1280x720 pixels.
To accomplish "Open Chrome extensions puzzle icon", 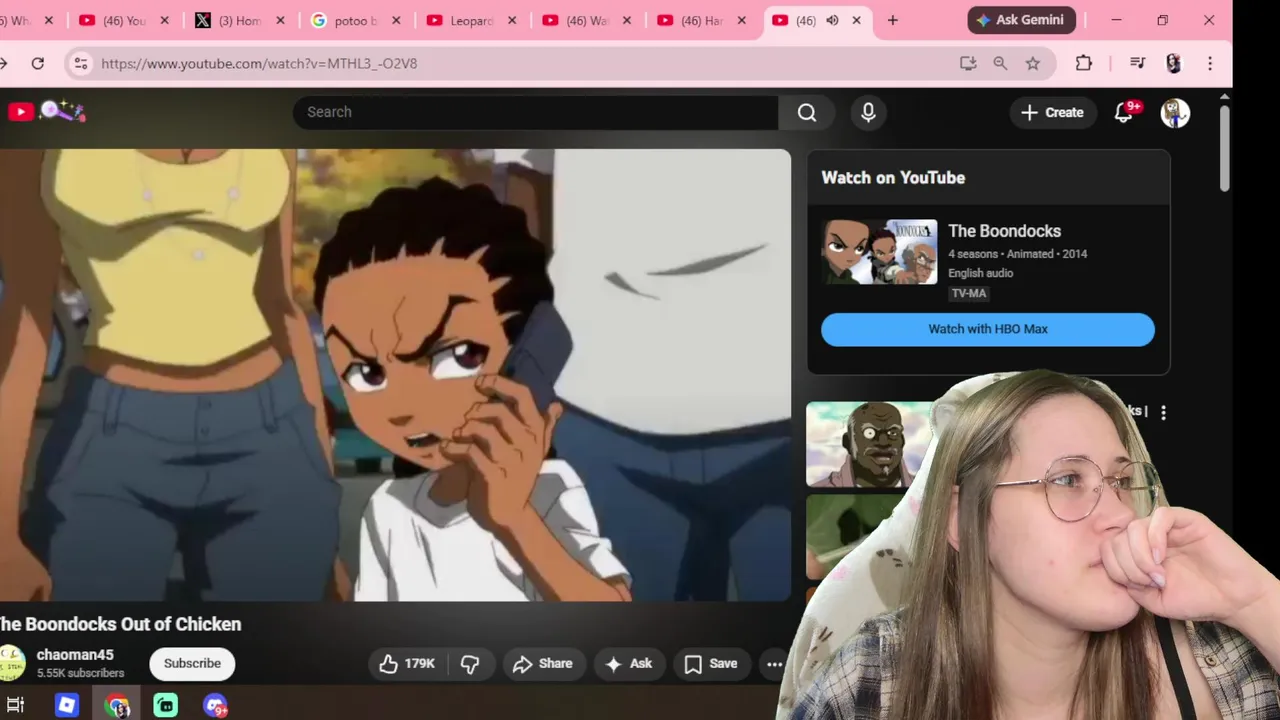I will pyautogui.click(x=1084, y=63).
